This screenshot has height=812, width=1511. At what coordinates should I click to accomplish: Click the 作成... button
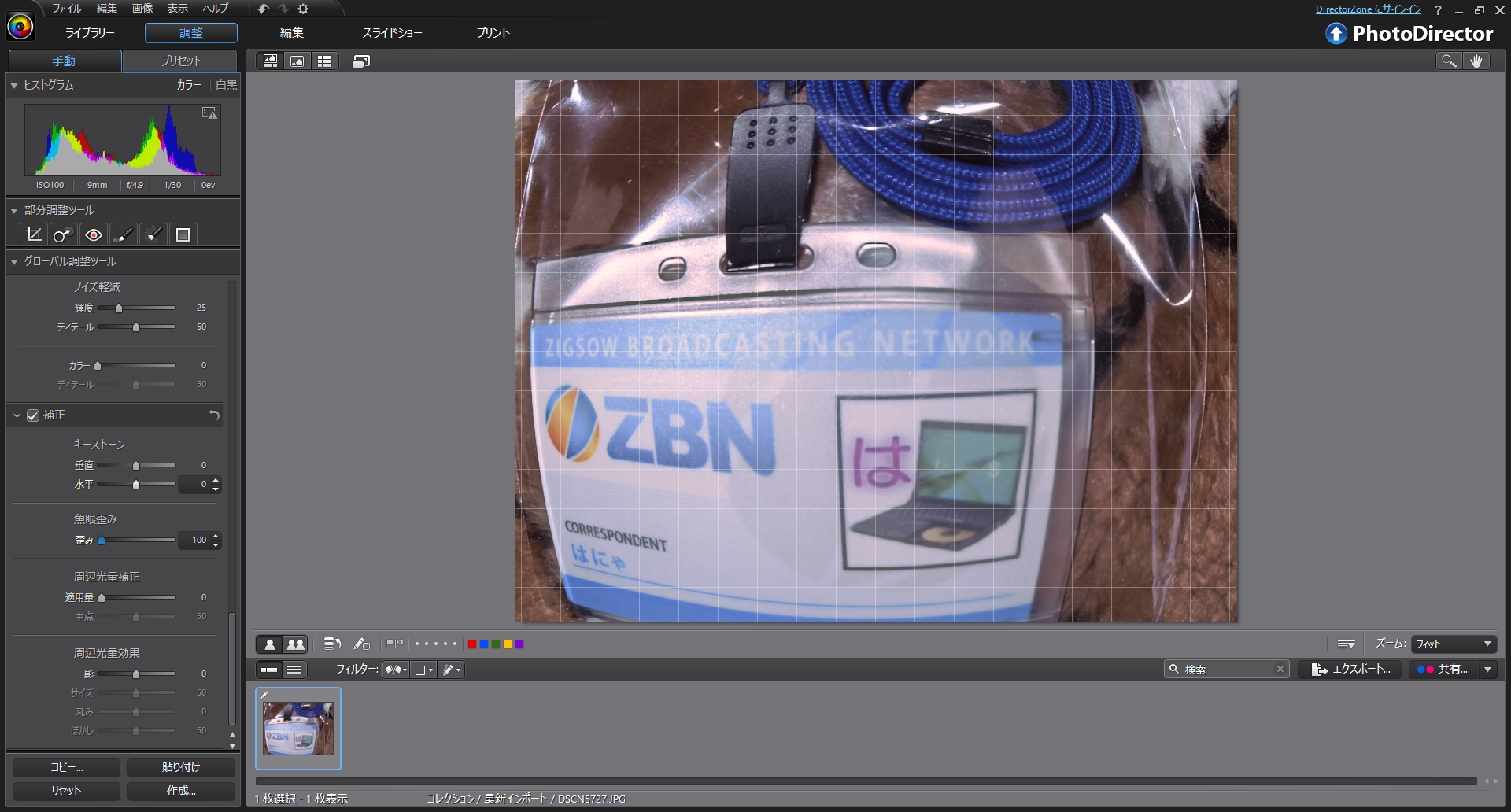click(x=181, y=791)
